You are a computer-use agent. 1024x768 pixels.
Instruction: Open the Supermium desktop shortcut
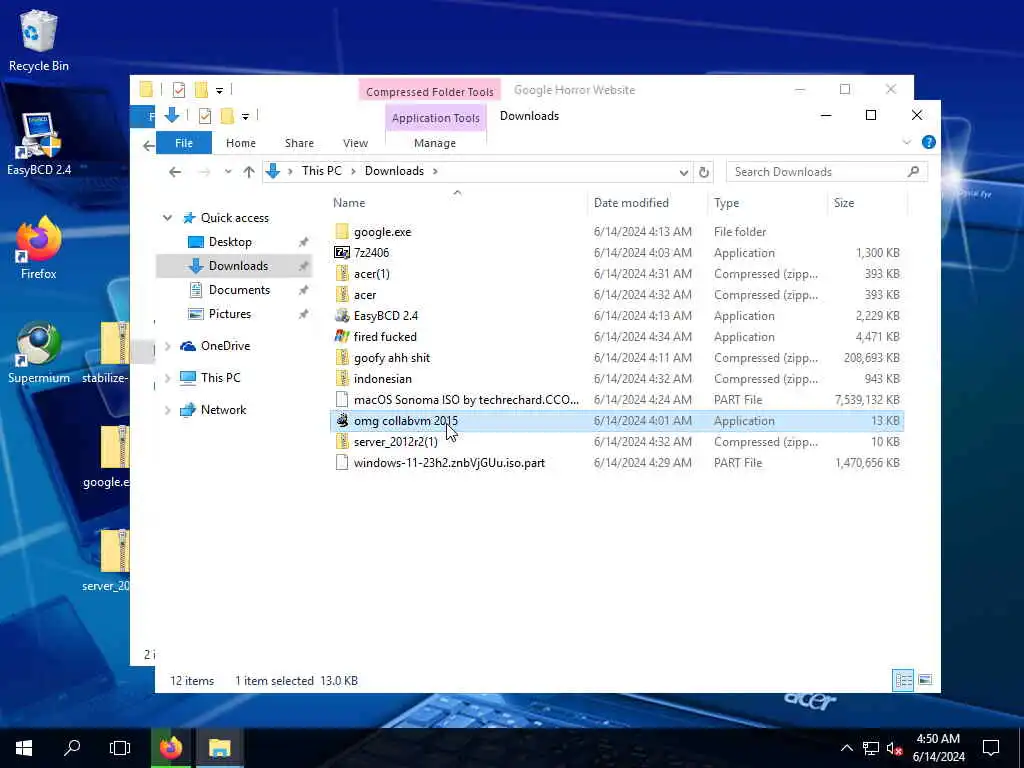(39, 352)
